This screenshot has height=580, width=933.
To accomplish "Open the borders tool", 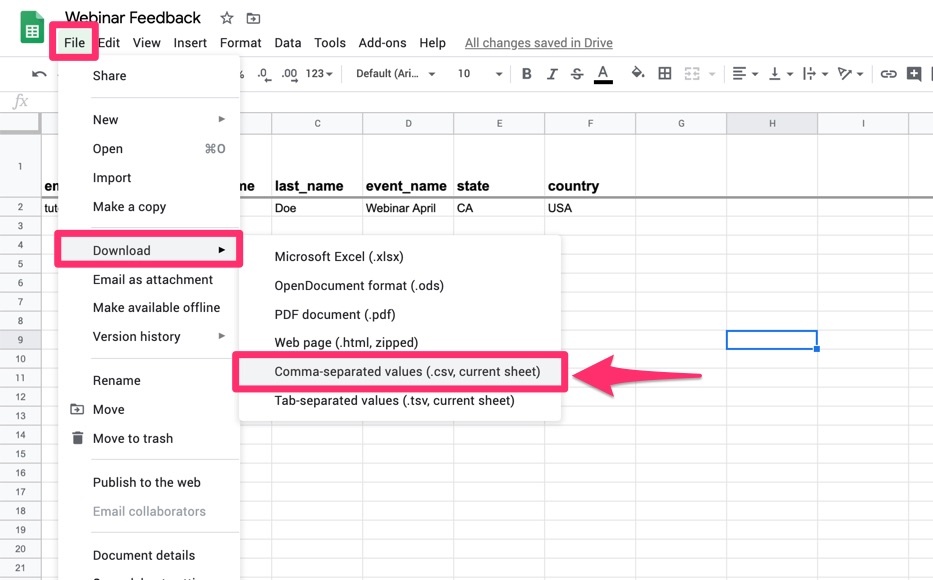I will 665,73.
